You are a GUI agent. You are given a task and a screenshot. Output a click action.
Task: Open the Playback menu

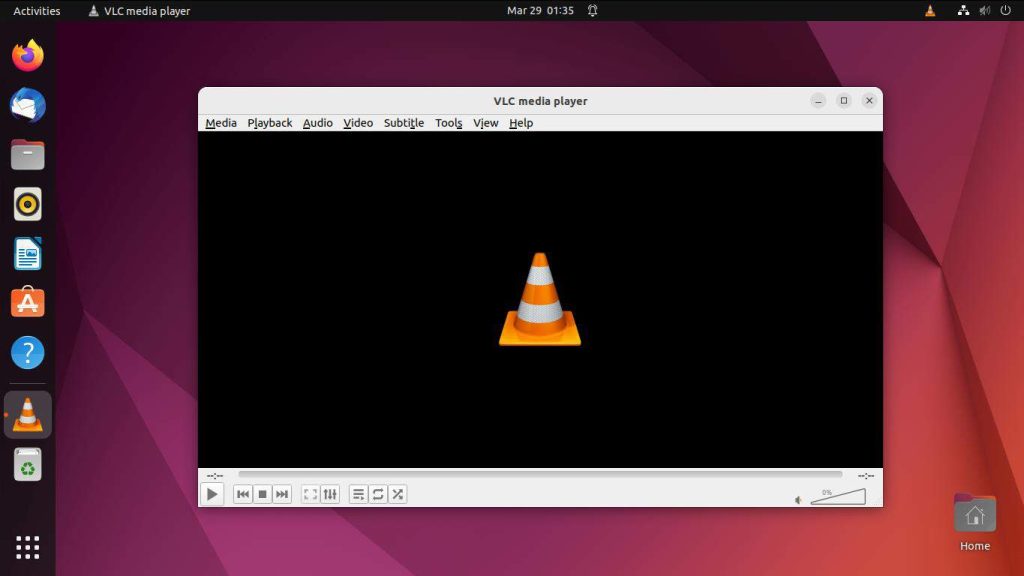click(x=270, y=123)
